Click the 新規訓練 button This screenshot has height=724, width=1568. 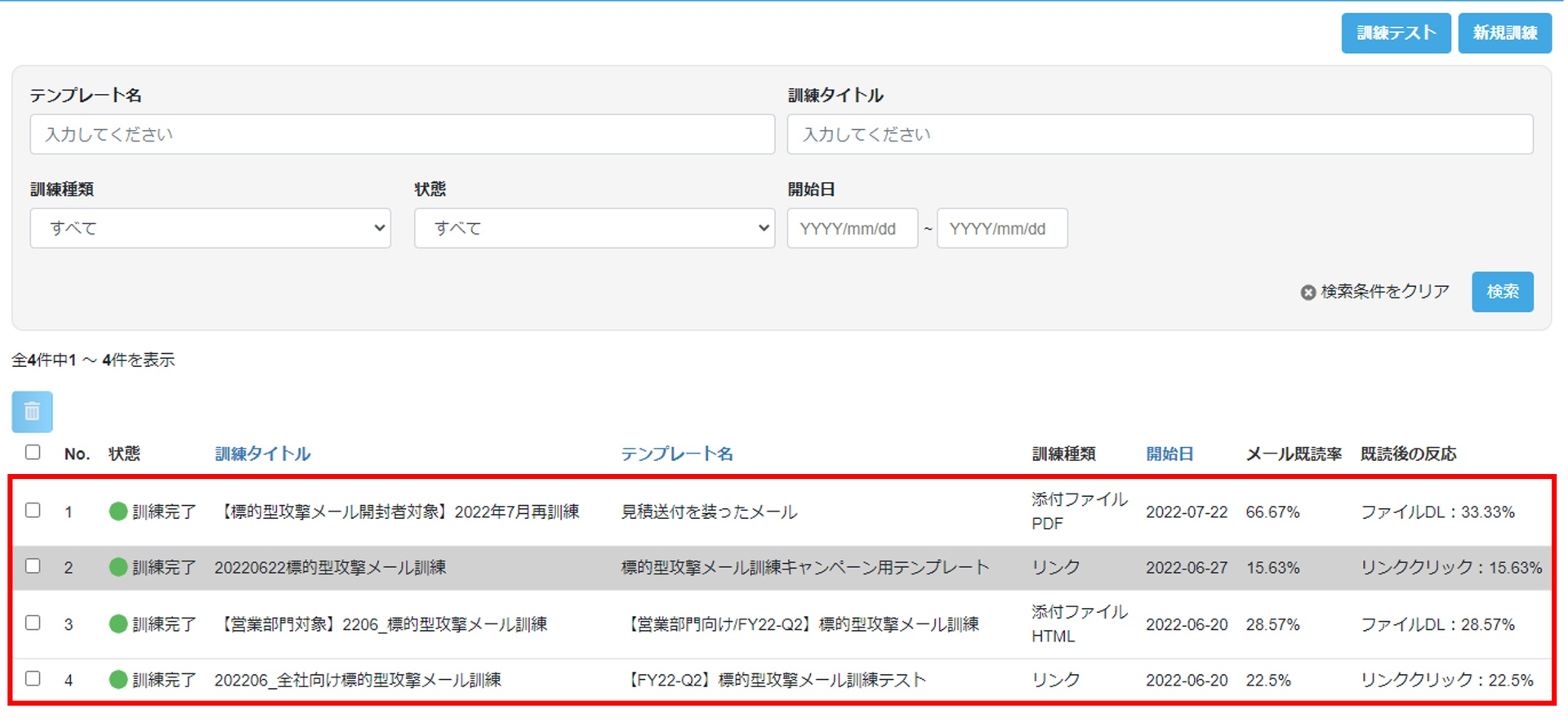coord(1504,33)
